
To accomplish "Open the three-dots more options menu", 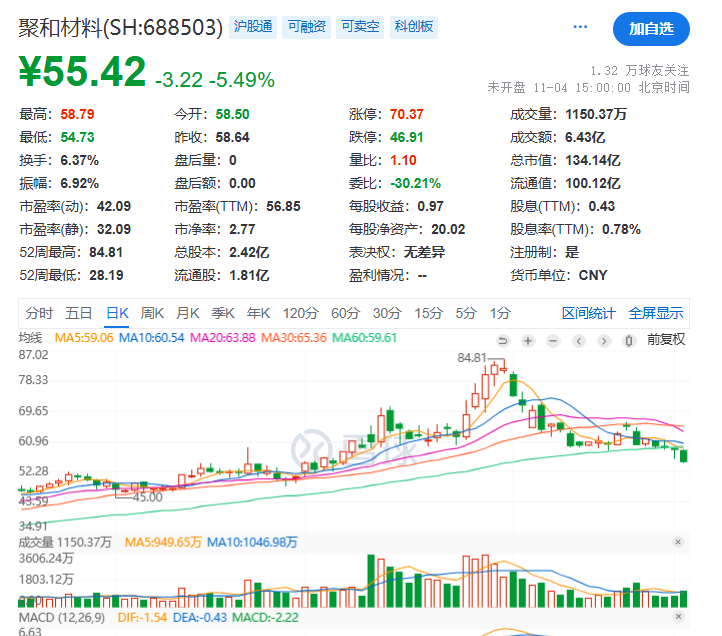I will (x=580, y=27).
